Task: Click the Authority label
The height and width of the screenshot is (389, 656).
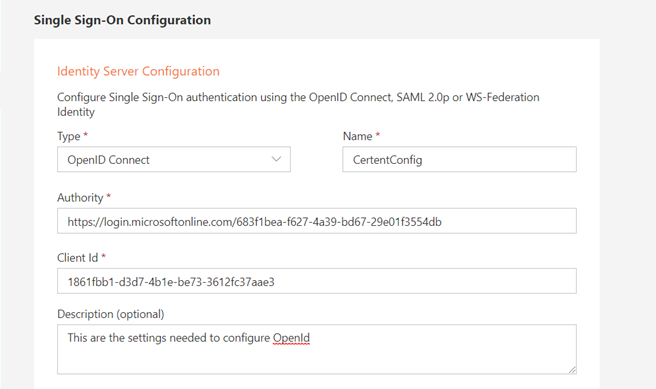Action: (80, 197)
